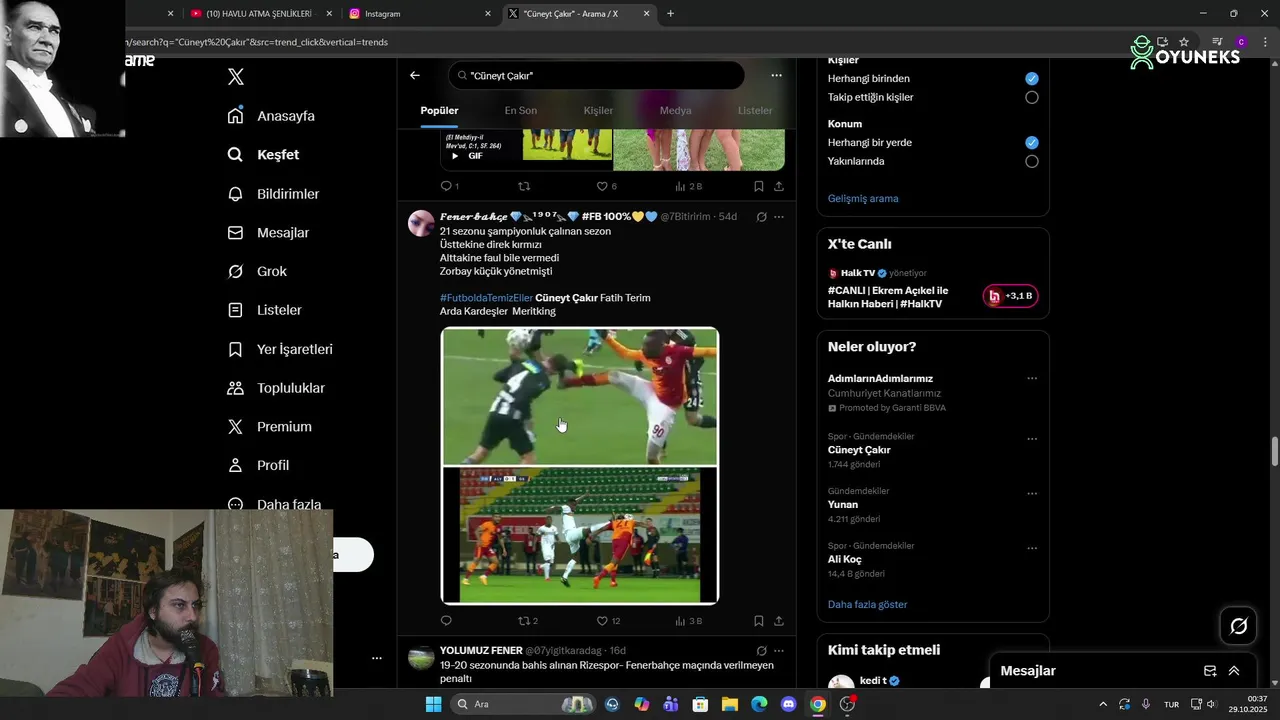This screenshot has width=1280, height=720.
Task: Select Herhangi bir yerde radio option
Action: click(1032, 143)
